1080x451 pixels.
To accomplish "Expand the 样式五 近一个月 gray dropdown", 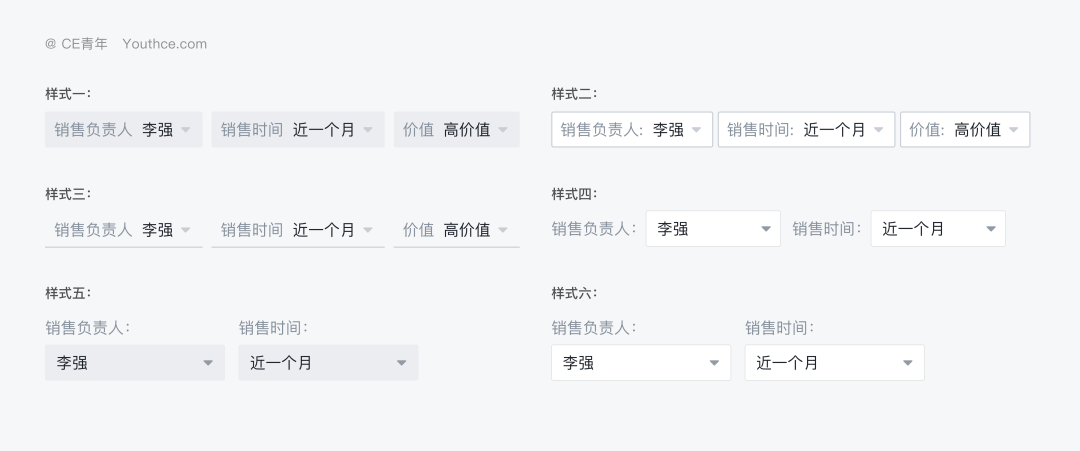I will coord(328,363).
